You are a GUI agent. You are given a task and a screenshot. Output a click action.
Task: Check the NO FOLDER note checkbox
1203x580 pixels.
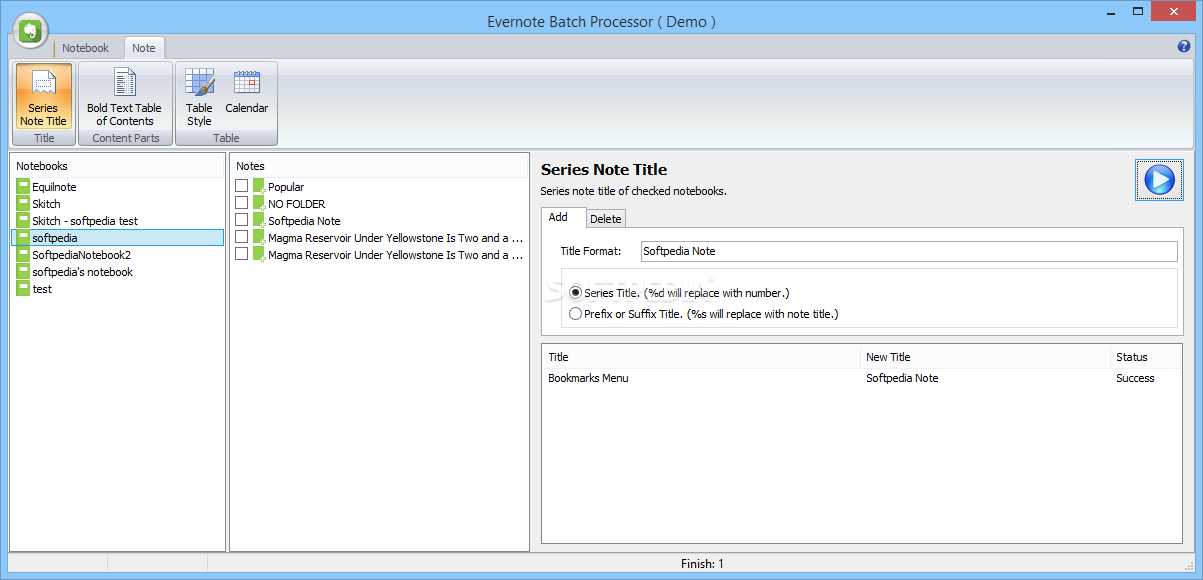pos(242,204)
